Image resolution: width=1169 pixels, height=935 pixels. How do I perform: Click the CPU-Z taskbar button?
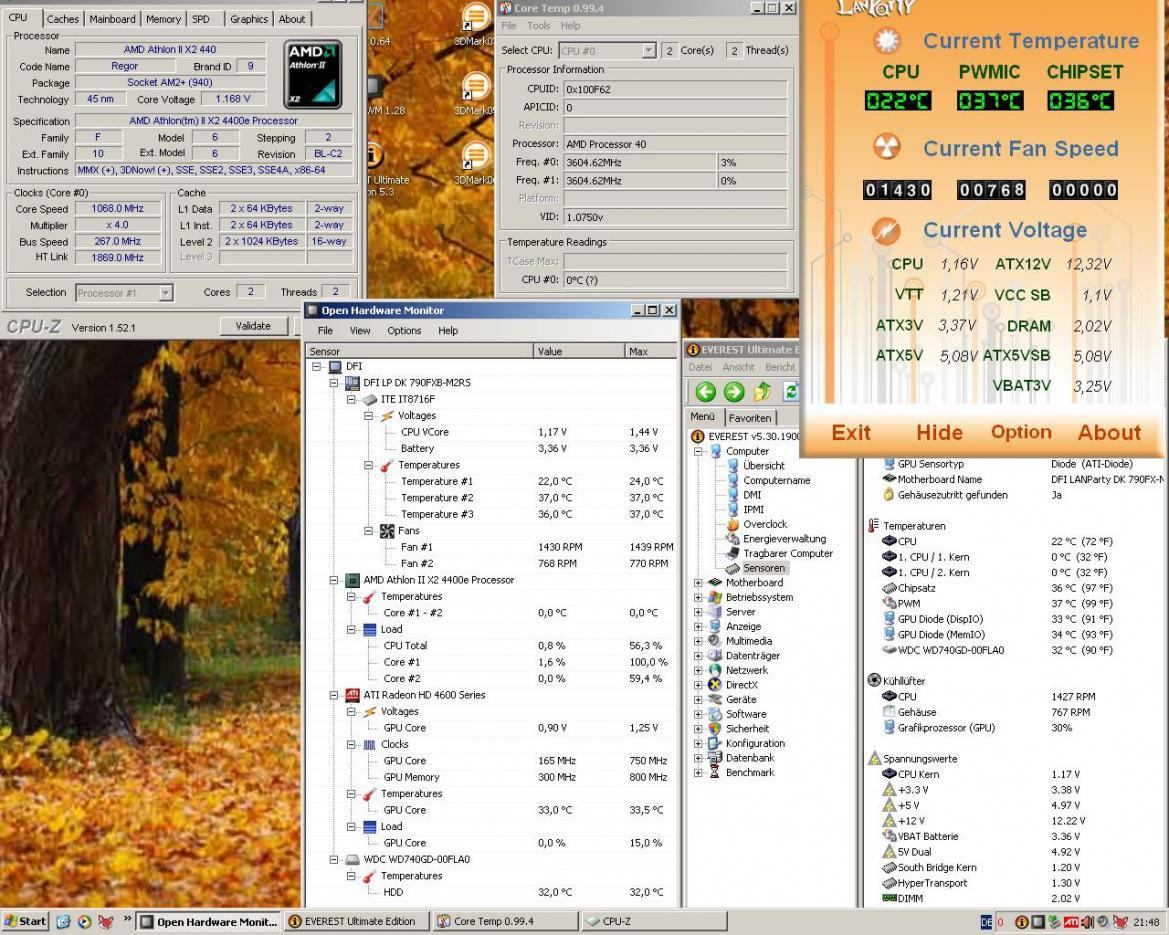pos(654,922)
